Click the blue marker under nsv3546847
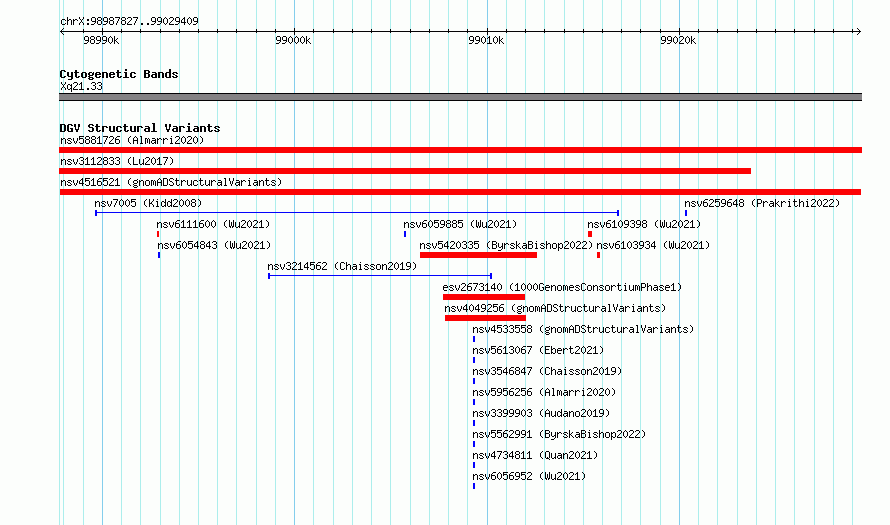This screenshot has width=890, height=525. coord(474,381)
